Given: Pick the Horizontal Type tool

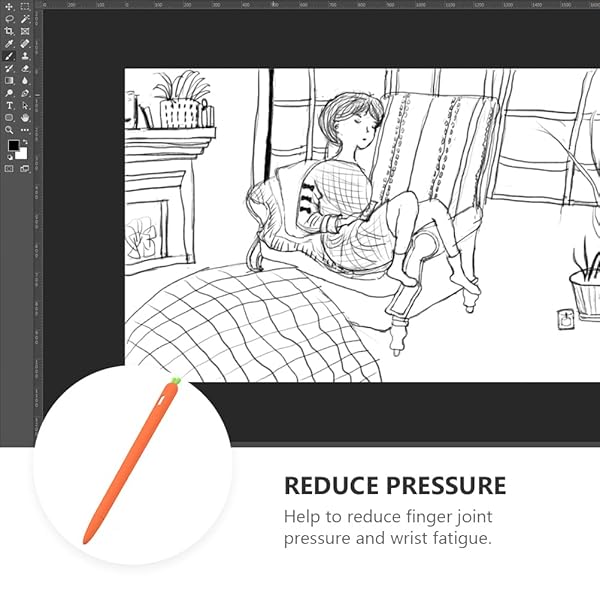Looking at the screenshot, I should point(10,105).
